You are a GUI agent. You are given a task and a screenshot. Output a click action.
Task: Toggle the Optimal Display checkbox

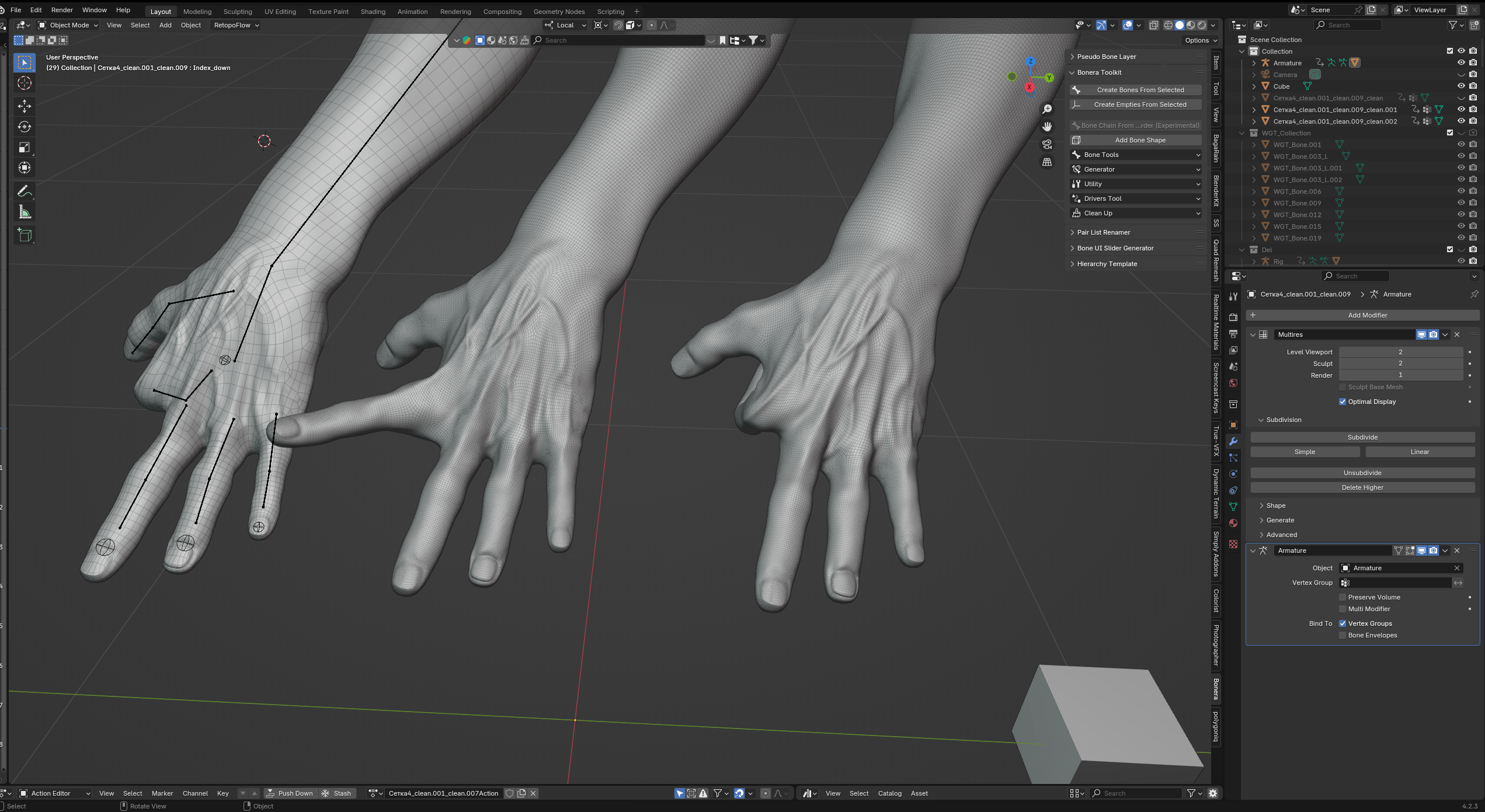(x=1343, y=402)
